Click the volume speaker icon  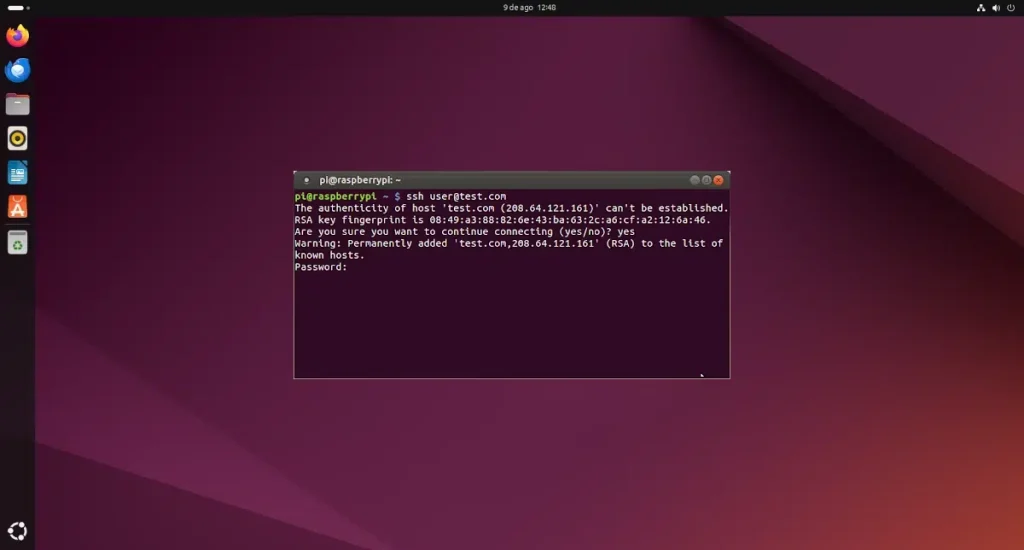pos(994,8)
